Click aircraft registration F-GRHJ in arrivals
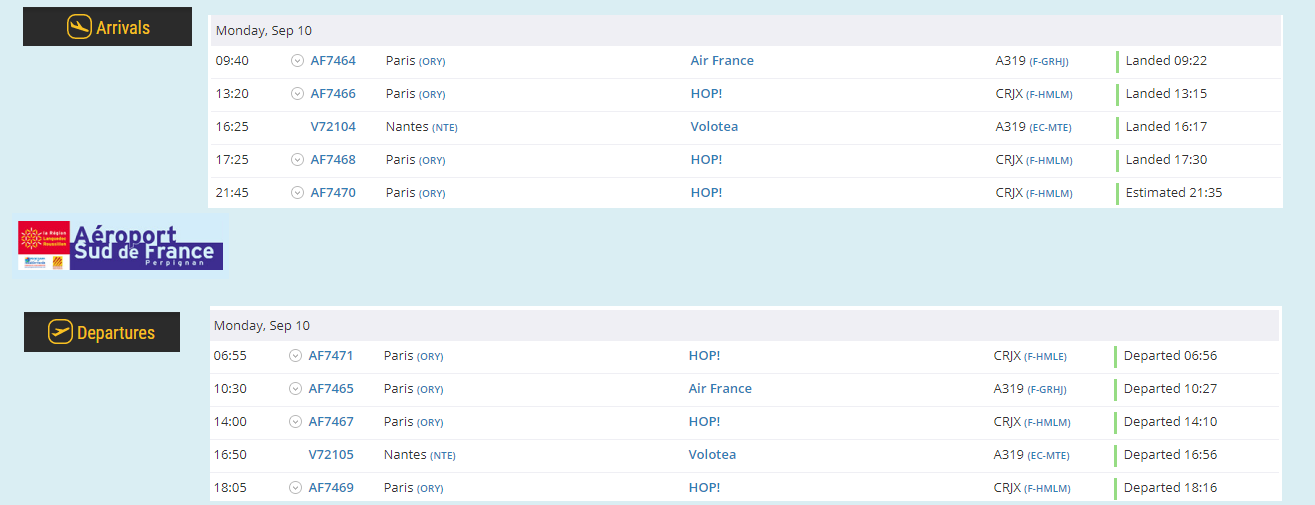1315x505 pixels. click(1049, 62)
